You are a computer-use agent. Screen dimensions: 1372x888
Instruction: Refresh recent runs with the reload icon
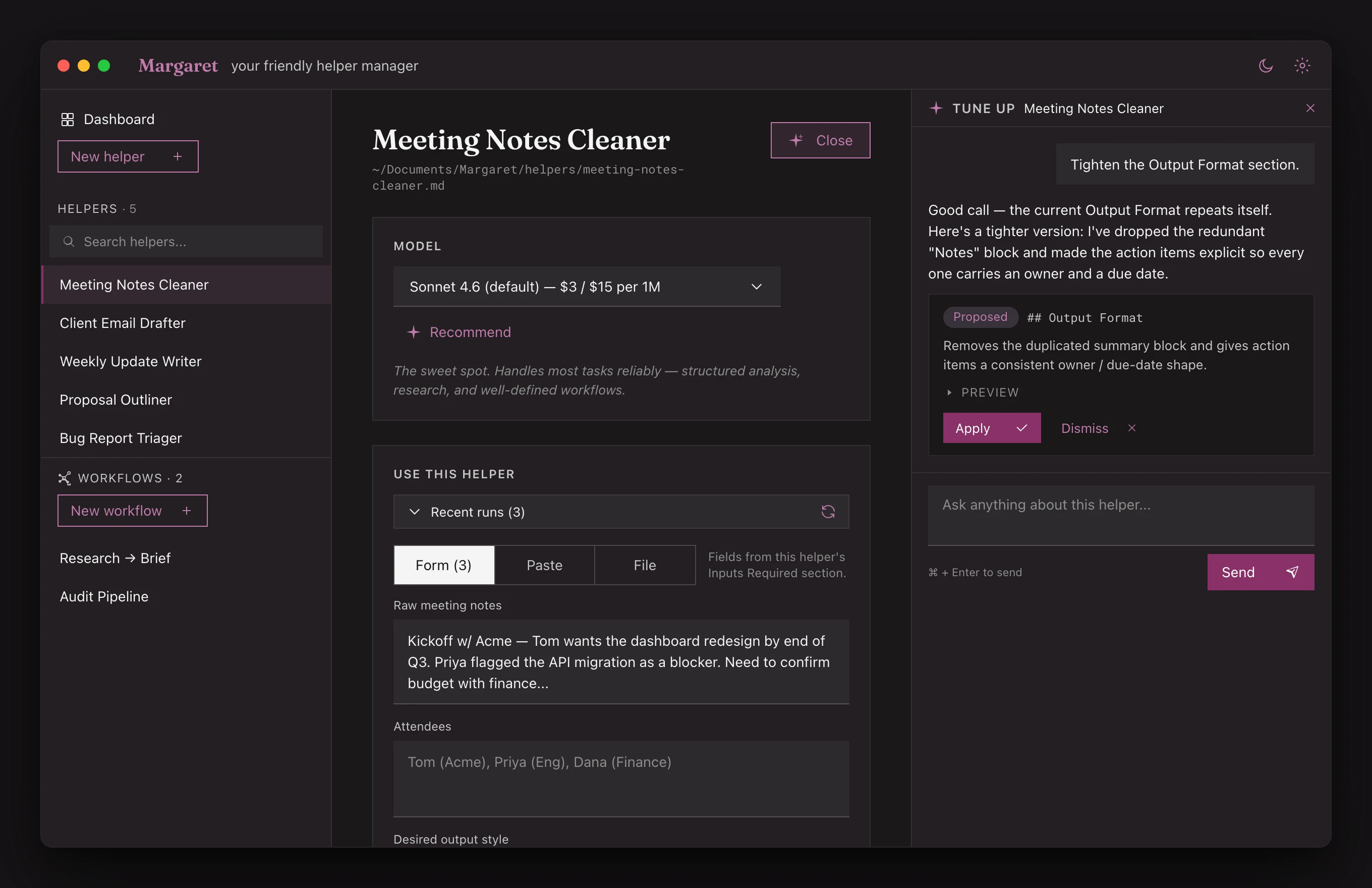(x=828, y=512)
